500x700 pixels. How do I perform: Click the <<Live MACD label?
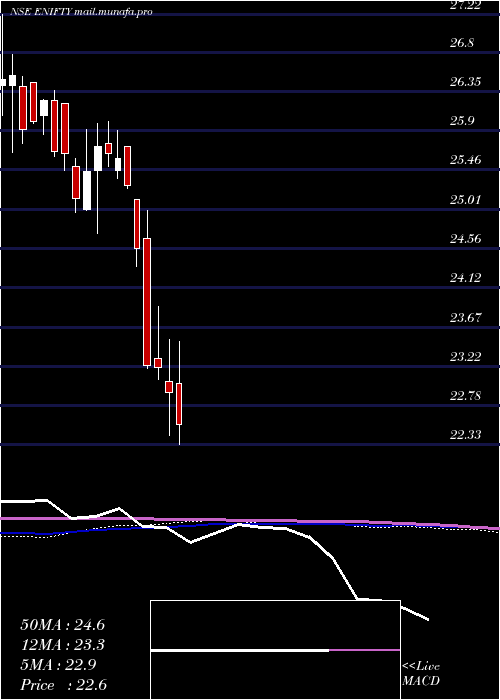point(421,674)
